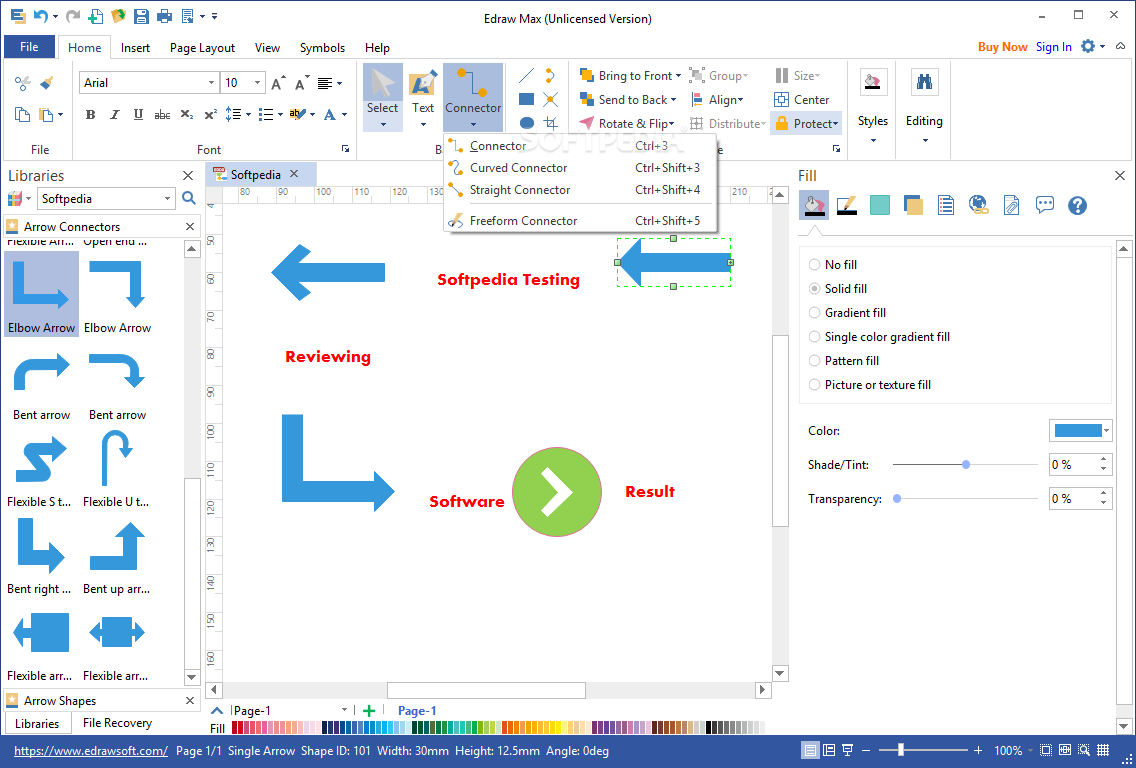1136x768 pixels.
Task: Pick the Select pointer tool
Action: (383, 96)
